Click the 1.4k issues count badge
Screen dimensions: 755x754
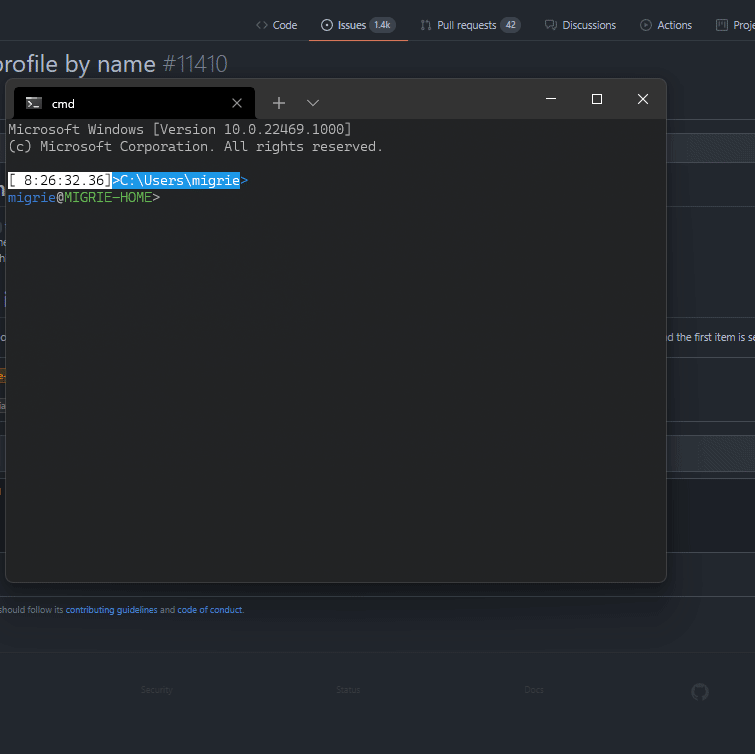[382, 25]
